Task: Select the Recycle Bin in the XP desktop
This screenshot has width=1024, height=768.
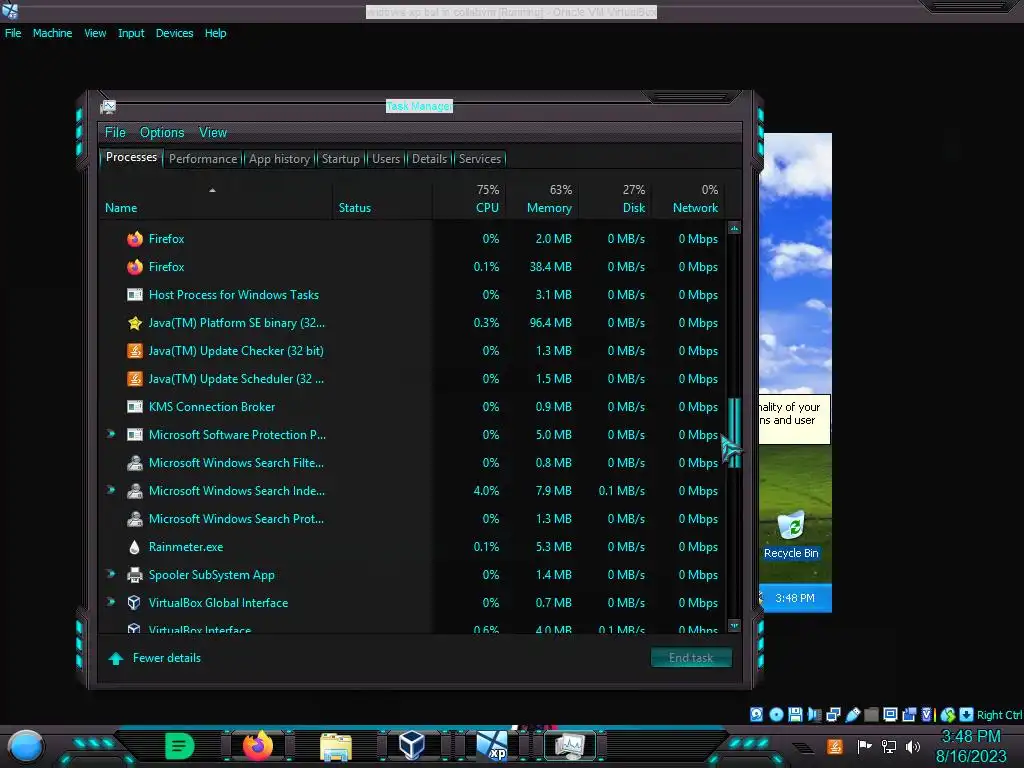Action: pyautogui.click(x=791, y=536)
